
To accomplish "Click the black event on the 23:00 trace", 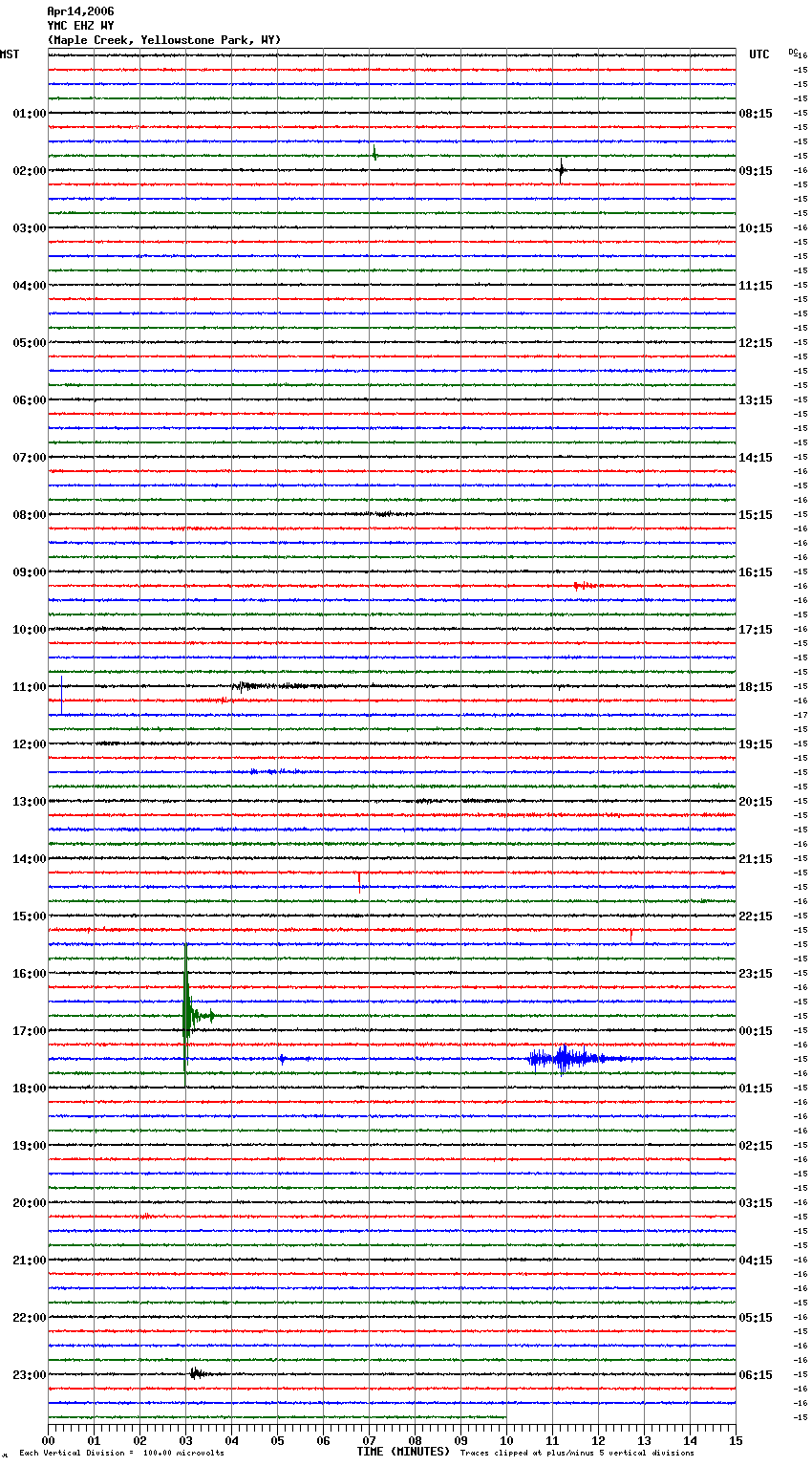I will point(198,1373).
